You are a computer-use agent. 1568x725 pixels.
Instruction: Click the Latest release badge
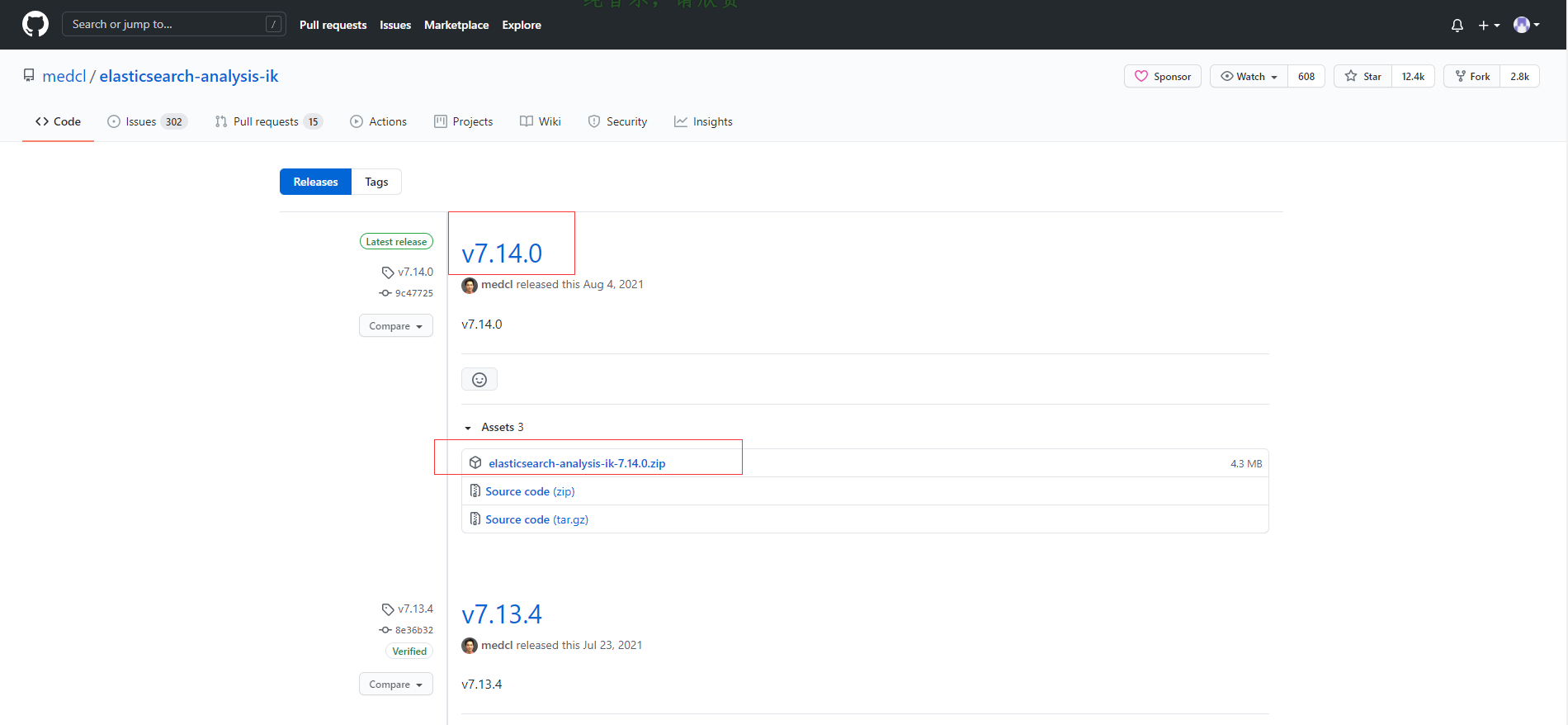(x=396, y=242)
